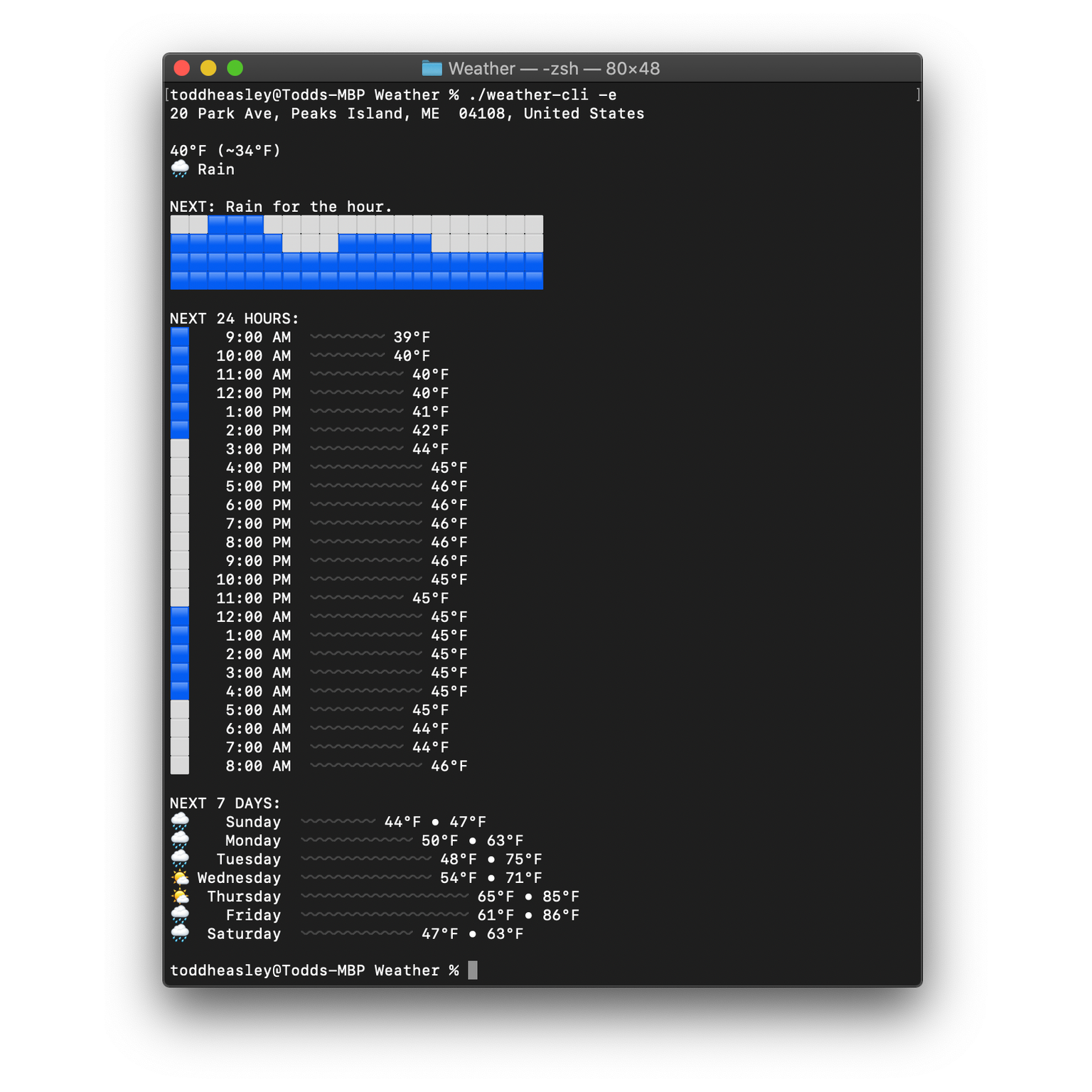The height and width of the screenshot is (1092, 1092).
Task: Click the '4:00 PM' time label
Action: click(x=258, y=468)
